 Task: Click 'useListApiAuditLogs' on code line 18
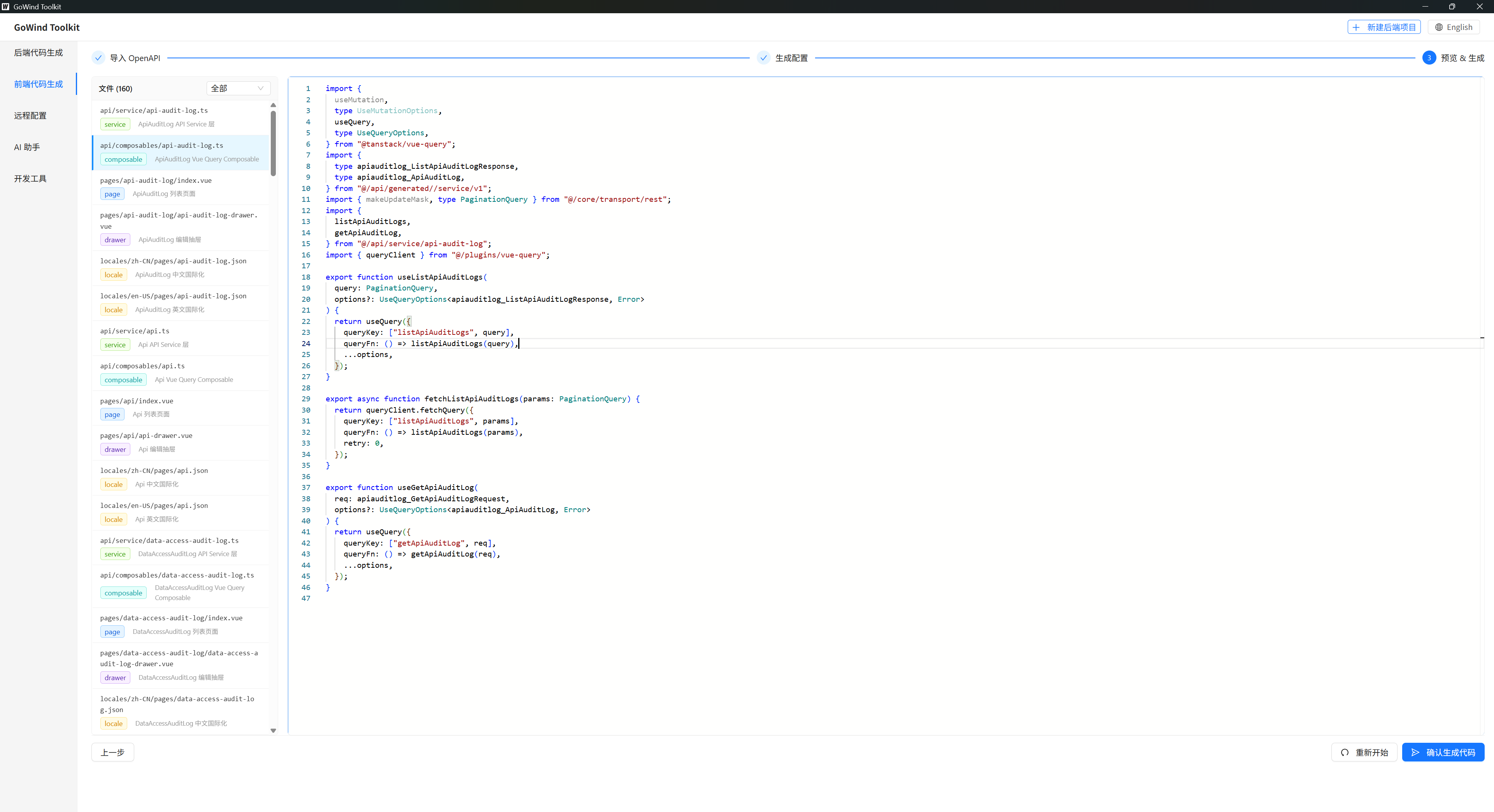tap(440, 277)
